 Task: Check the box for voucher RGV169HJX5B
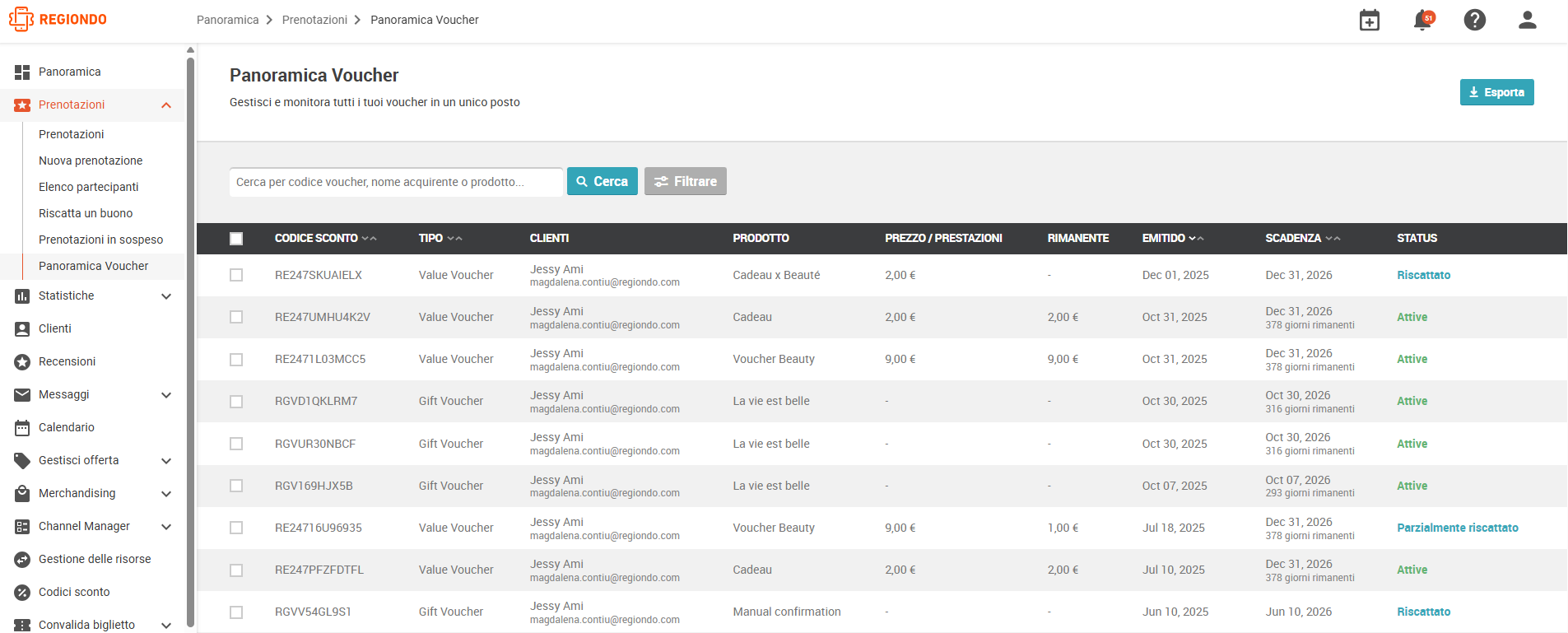tap(236, 486)
